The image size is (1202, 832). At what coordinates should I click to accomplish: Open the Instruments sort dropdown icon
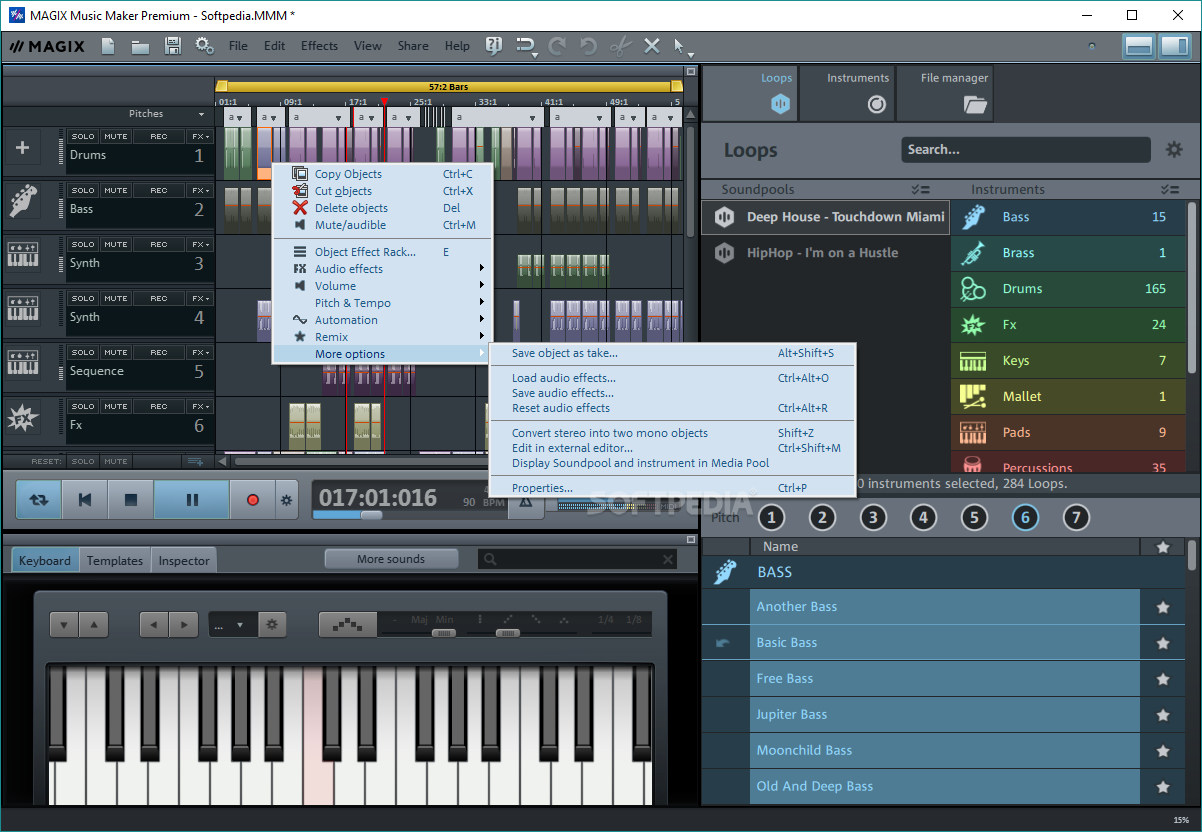pyautogui.click(x=1170, y=190)
